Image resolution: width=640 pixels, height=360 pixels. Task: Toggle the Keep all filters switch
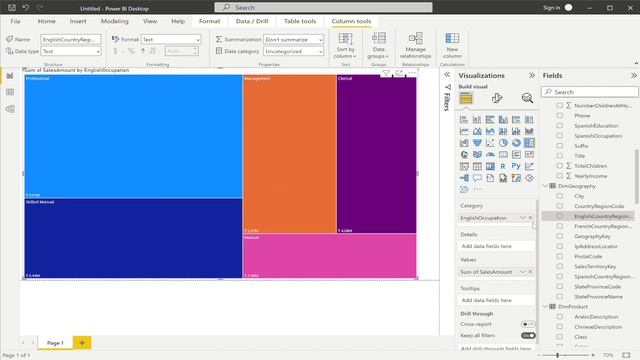tap(528, 336)
